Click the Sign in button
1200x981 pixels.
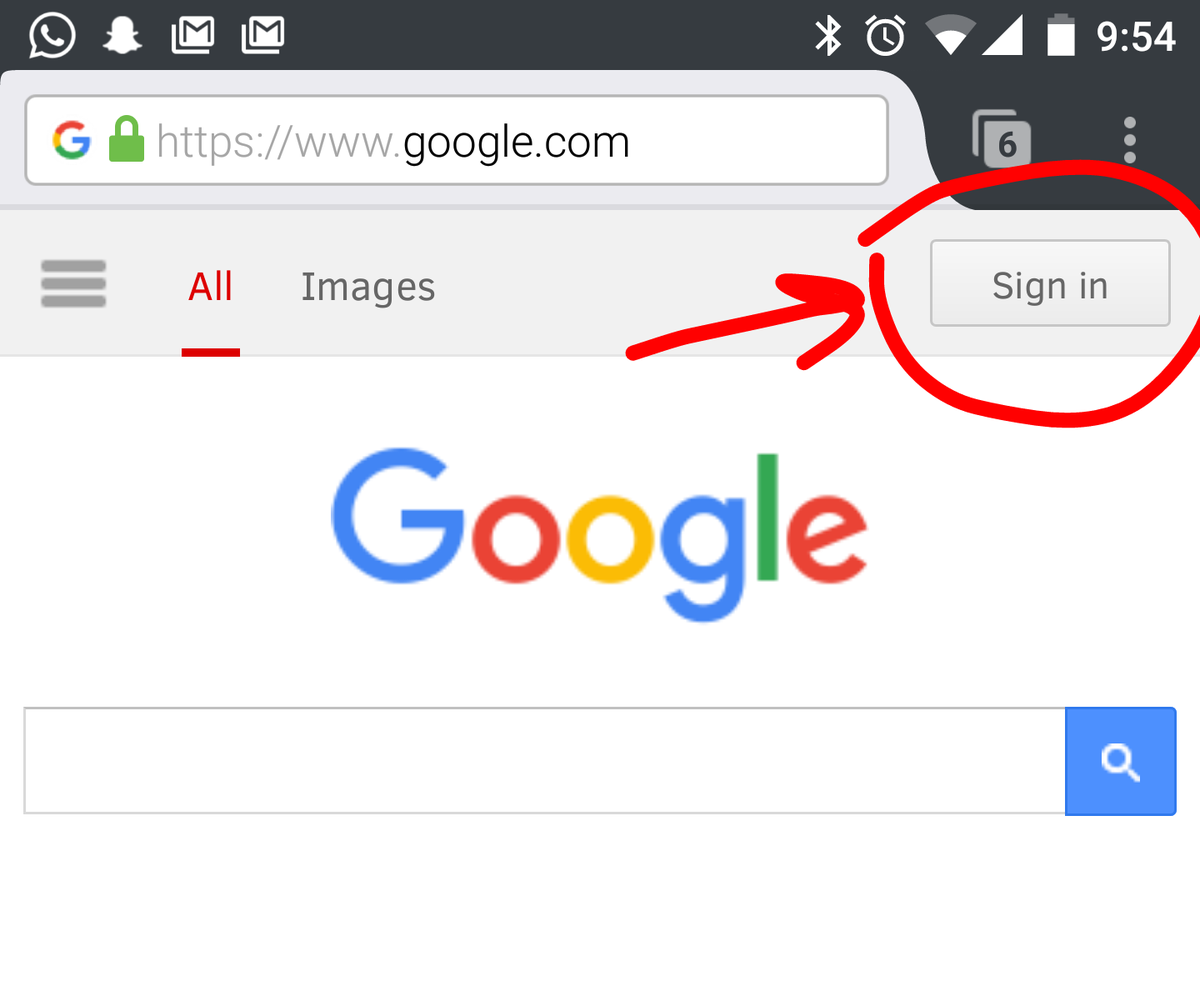coord(1050,283)
